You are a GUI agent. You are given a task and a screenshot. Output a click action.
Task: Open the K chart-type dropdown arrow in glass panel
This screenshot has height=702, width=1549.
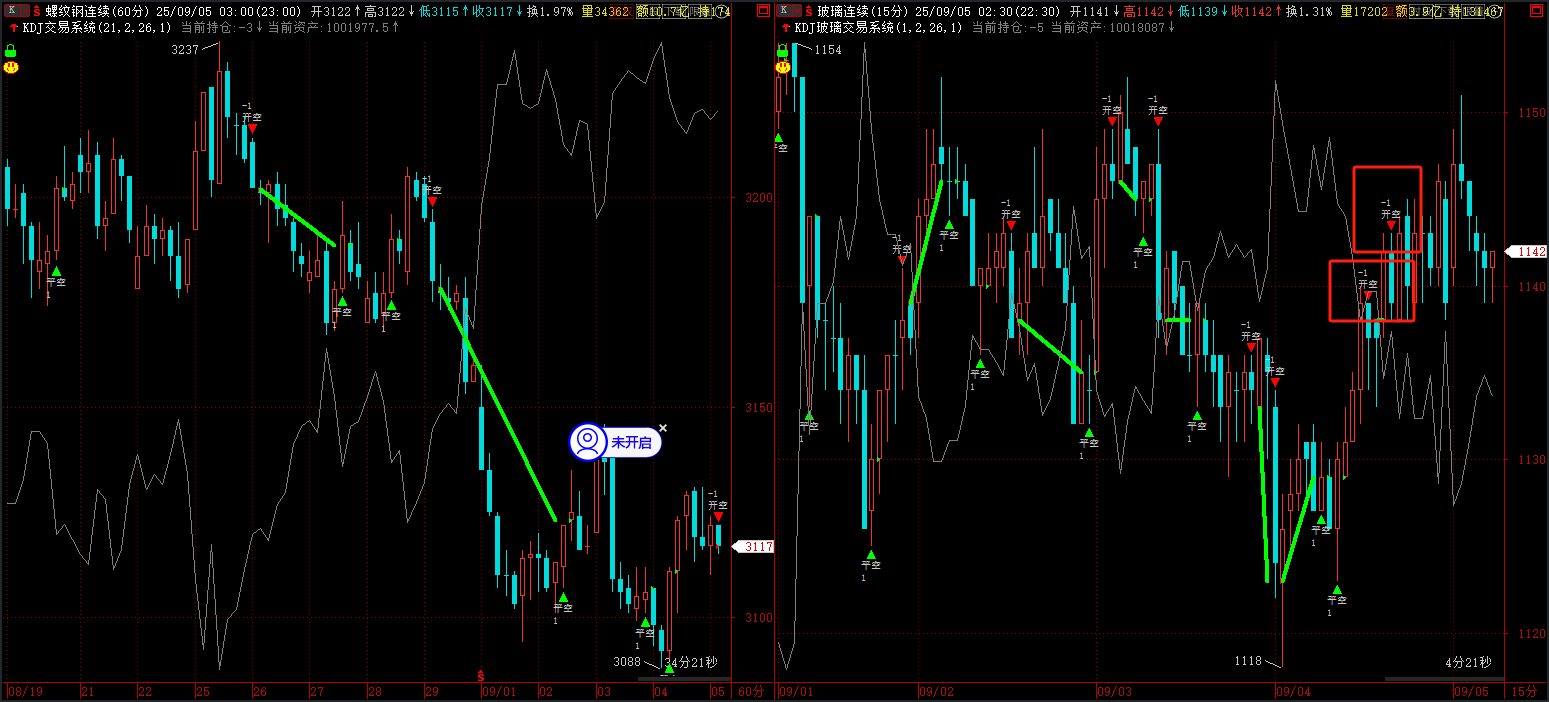click(796, 11)
